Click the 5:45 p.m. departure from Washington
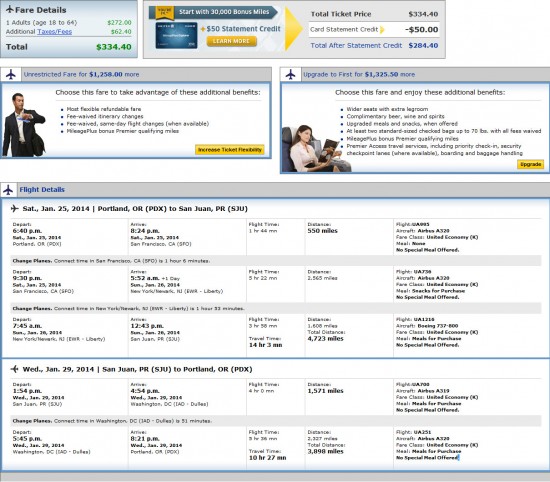The width and height of the screenshot is (550, 482). [27, 439]
